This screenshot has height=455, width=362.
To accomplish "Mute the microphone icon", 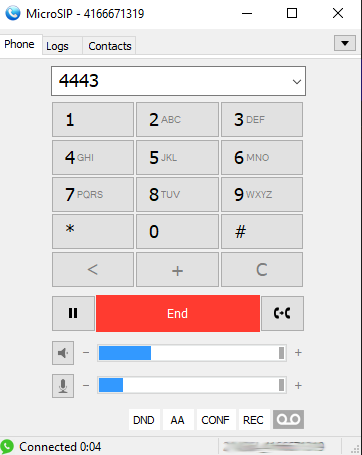I will pos(63,386).
